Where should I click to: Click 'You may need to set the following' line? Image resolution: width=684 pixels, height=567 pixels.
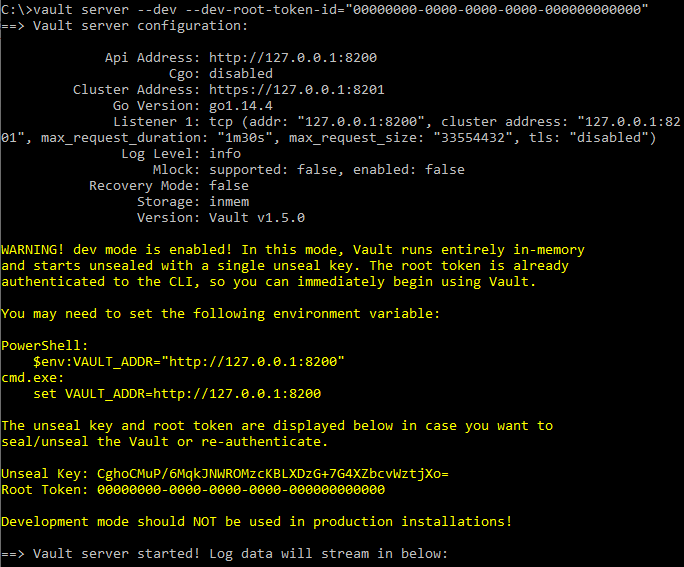pos(221,314)
